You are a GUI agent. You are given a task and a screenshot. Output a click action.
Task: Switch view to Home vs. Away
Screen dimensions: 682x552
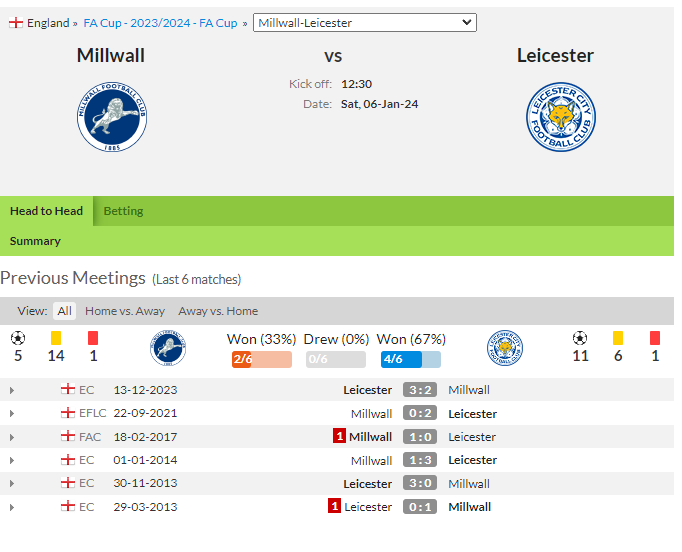point(125,311)
